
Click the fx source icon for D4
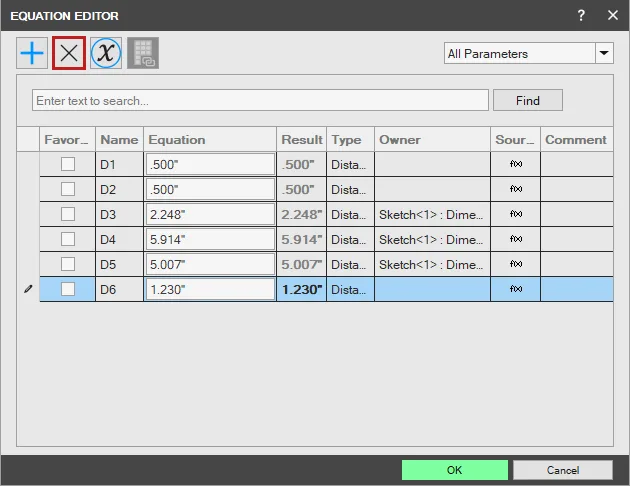coord(516,239)
